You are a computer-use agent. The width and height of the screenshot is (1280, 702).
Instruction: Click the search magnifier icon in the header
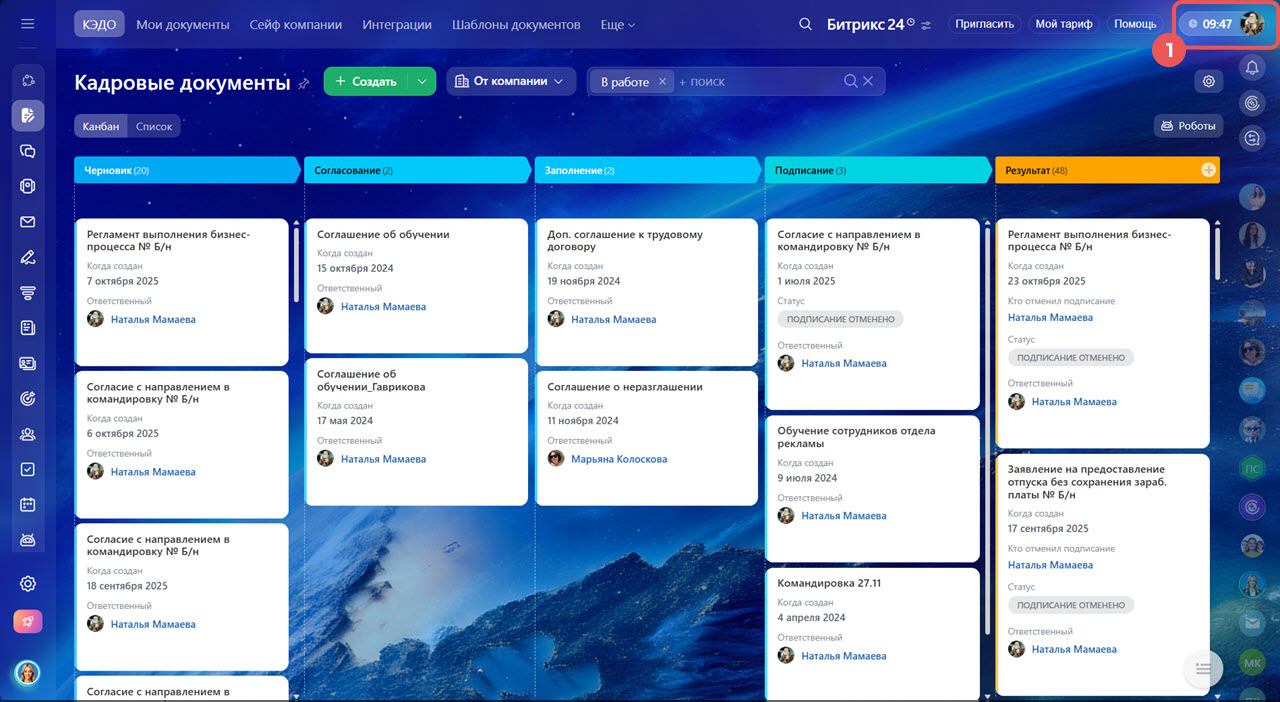[805, 24]
